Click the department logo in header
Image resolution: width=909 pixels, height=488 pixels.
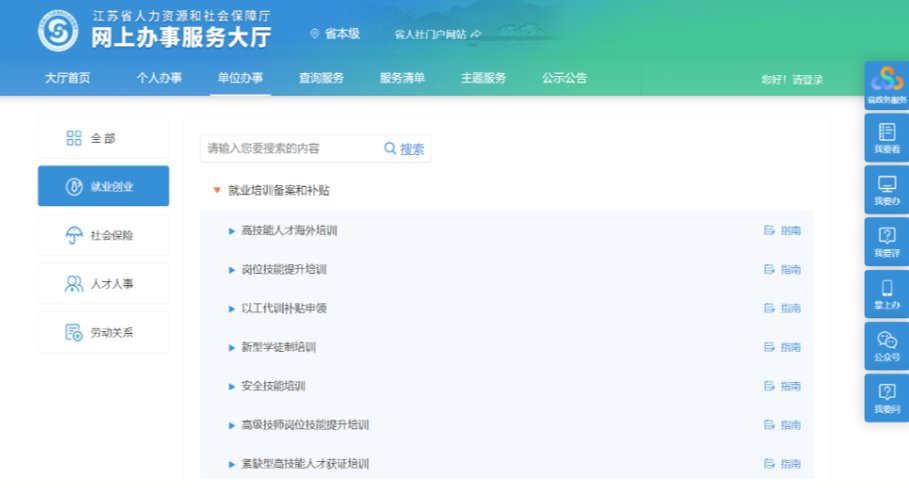(58, 32)
